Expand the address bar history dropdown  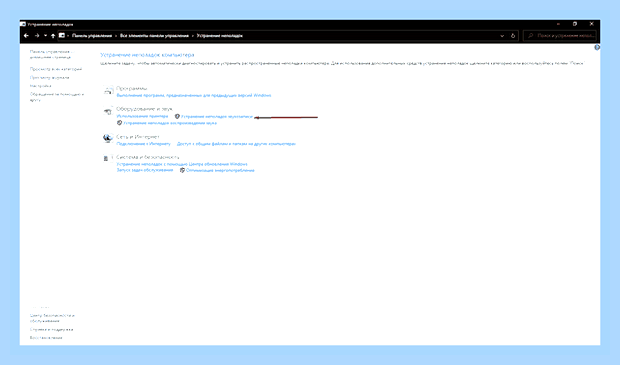pos(502,36)
